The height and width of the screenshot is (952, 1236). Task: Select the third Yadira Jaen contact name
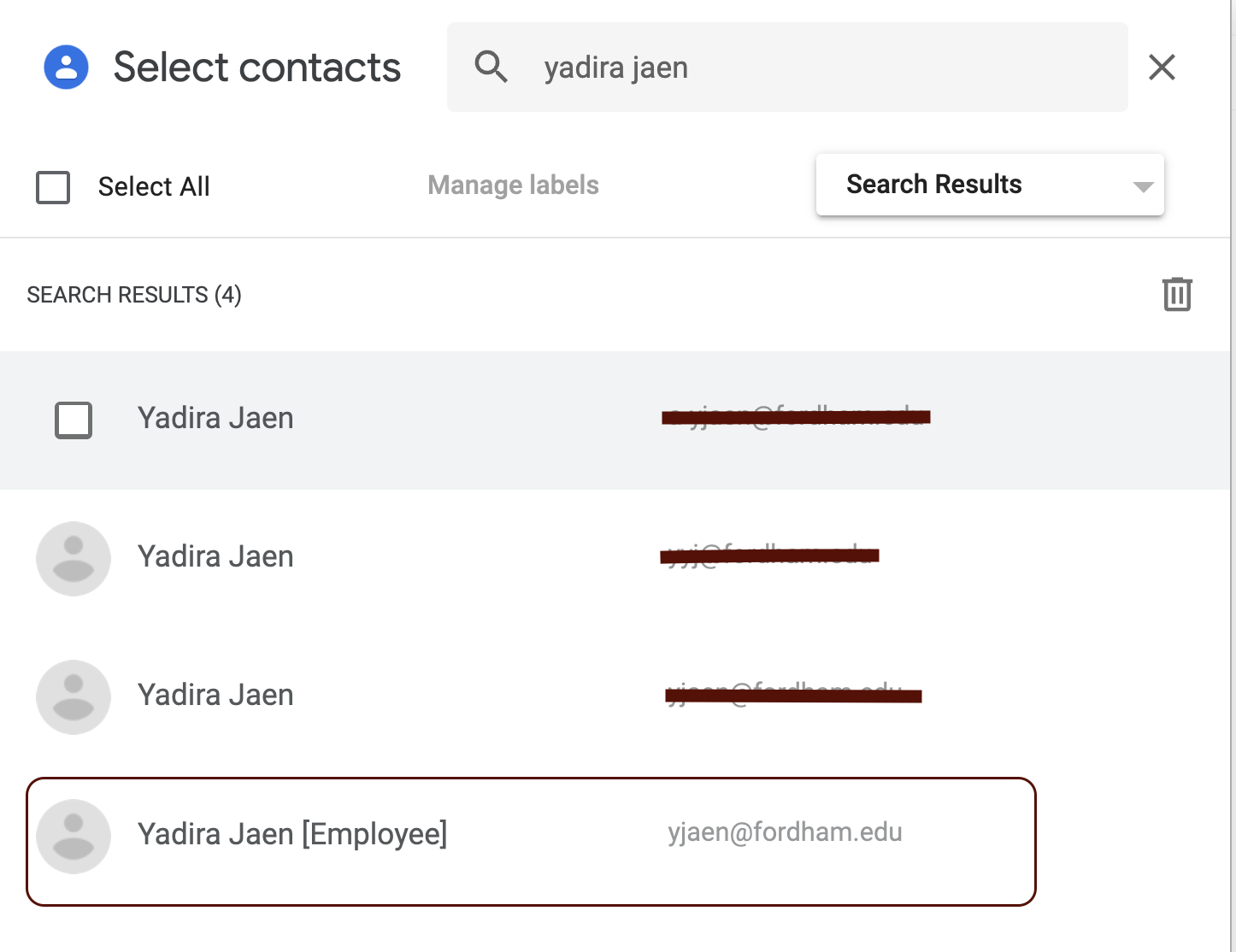point(215,695)
